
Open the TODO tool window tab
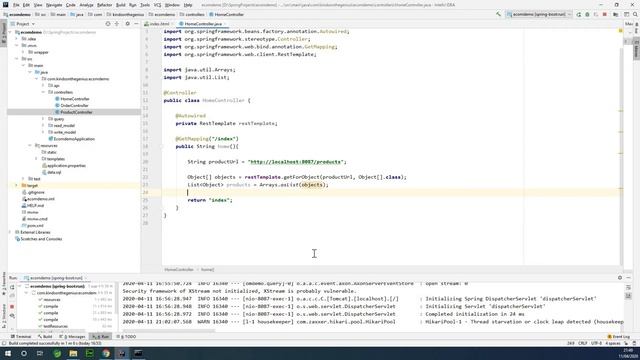pos(127,337)
